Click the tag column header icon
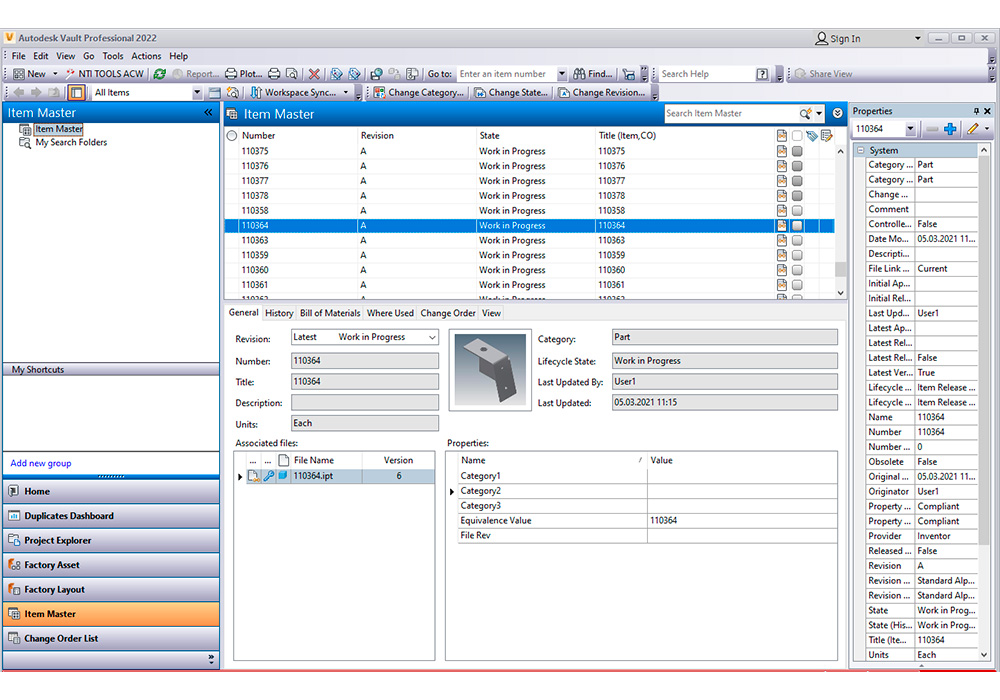Viewport: 1000px width, 700px height. (812, 136)
